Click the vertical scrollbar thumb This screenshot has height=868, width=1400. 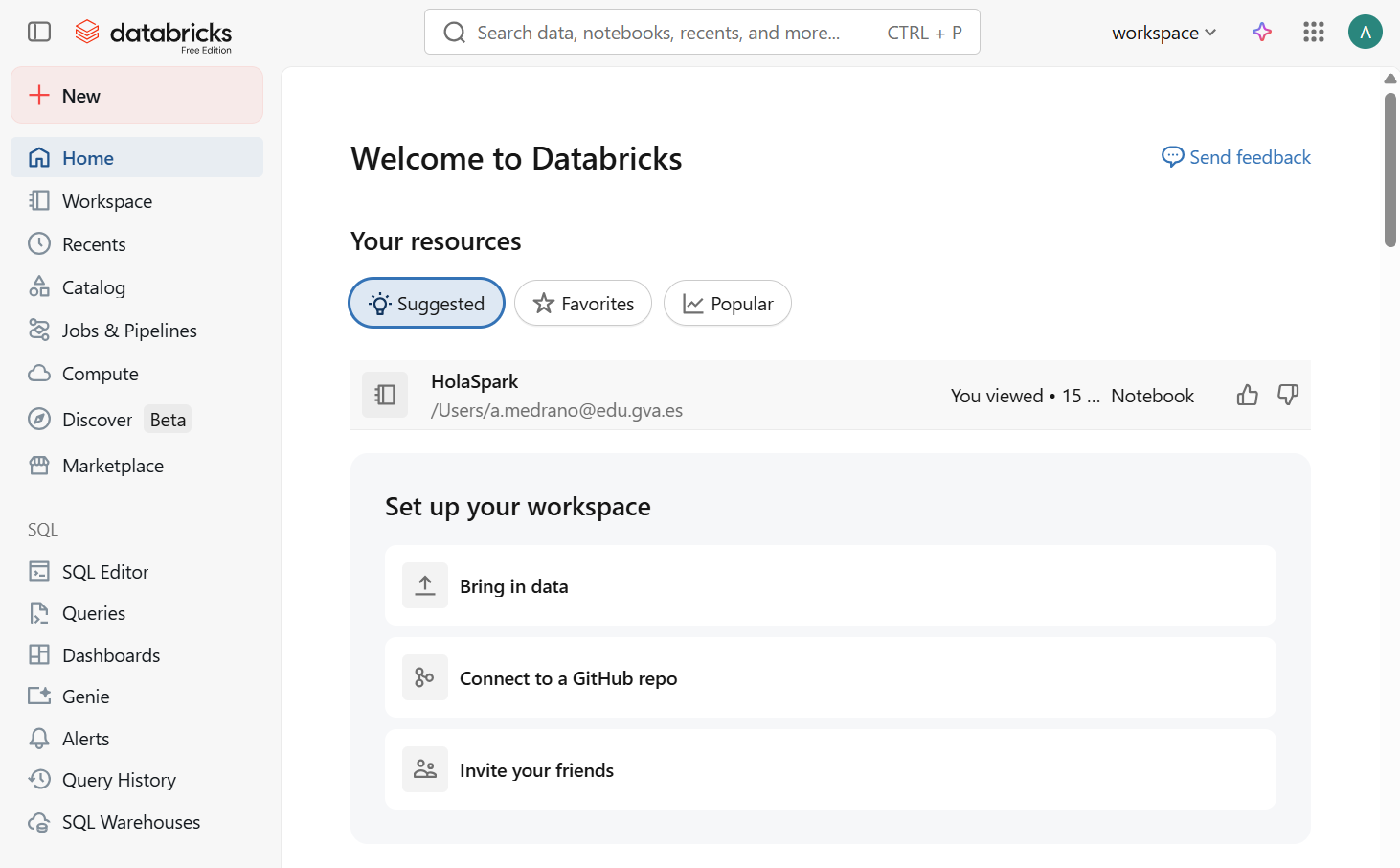1390,170
